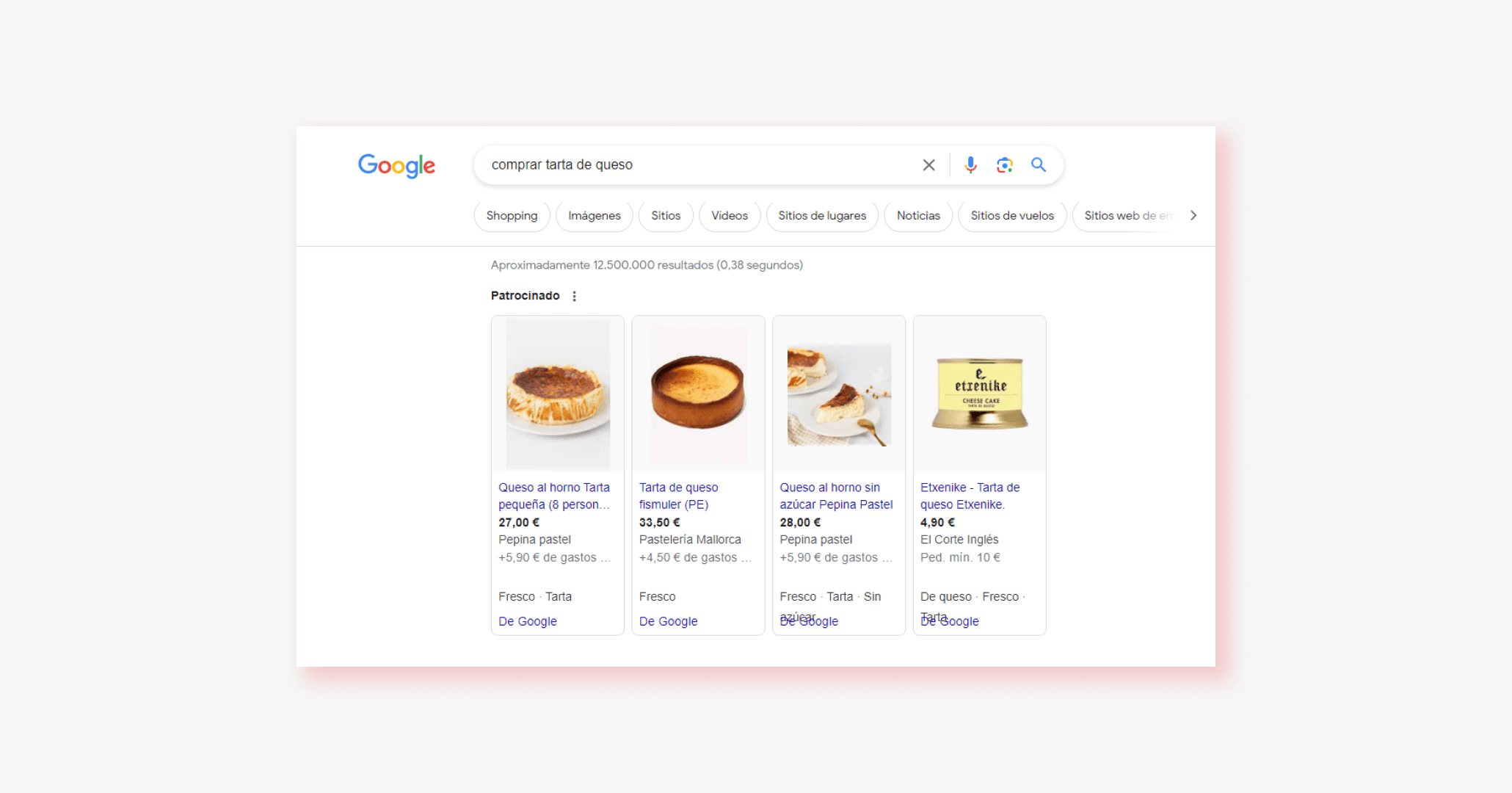Open 'Queso al horno Tarta pequeña' link
Image resolution: width=1512 pixels, height=793 pixels.
click(554, 496)
